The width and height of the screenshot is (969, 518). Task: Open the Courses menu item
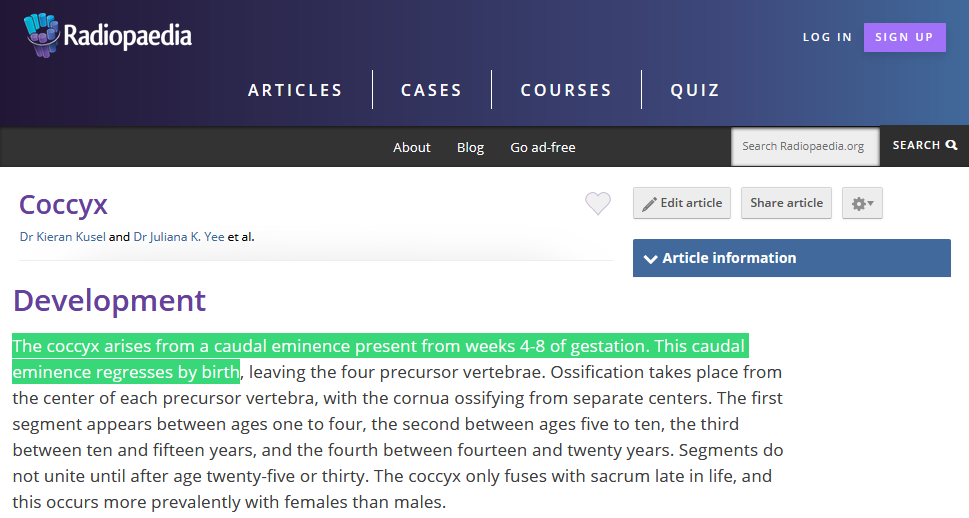click(x=566, y=90)
